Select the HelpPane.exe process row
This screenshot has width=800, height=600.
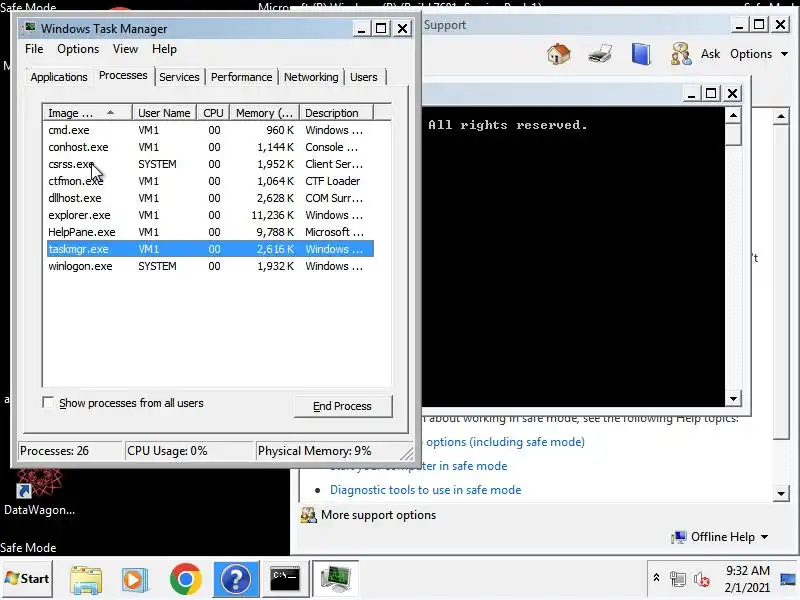pyautogui.click(x=210, y=232)
